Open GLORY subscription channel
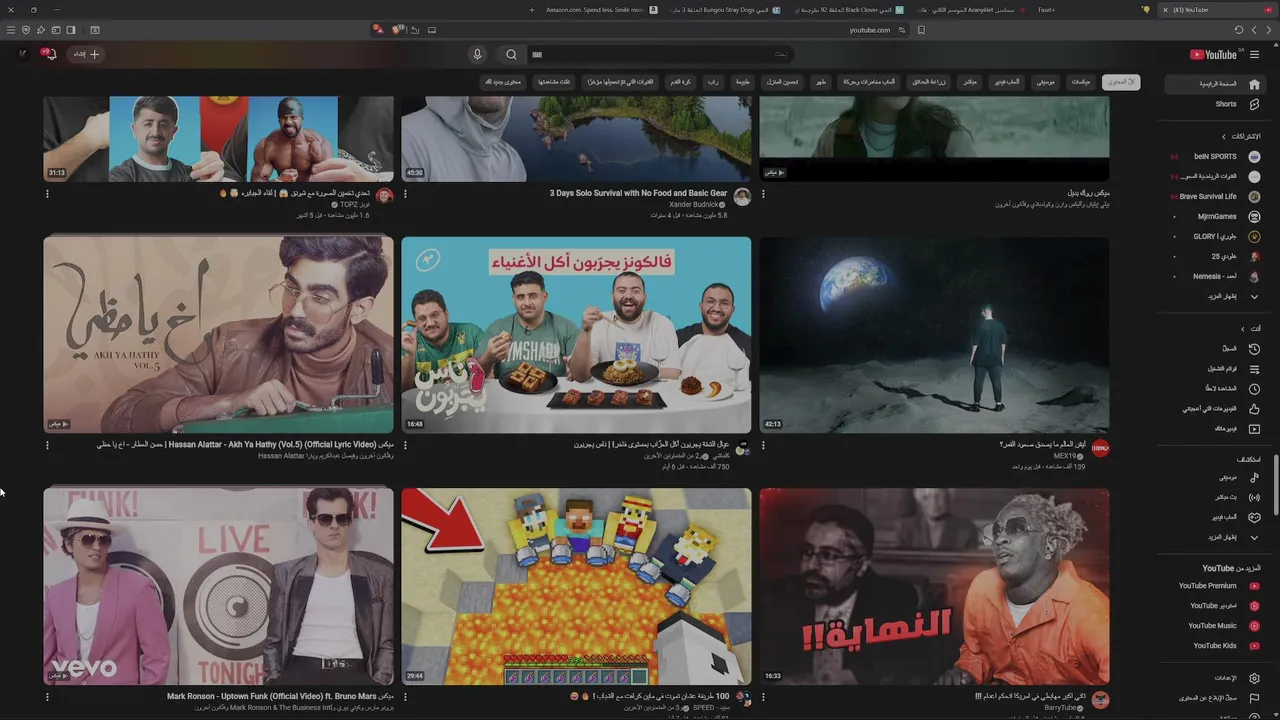The width and height of the screenshot is (1280, 720). 1216,237
